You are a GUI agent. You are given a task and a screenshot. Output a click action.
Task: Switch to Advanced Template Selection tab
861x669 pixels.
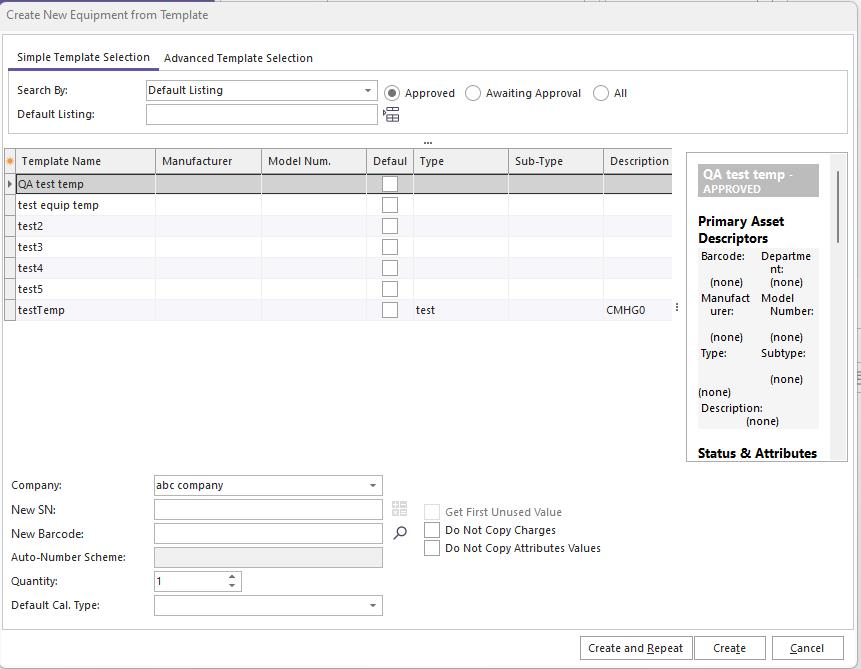(x=238, y=58)
